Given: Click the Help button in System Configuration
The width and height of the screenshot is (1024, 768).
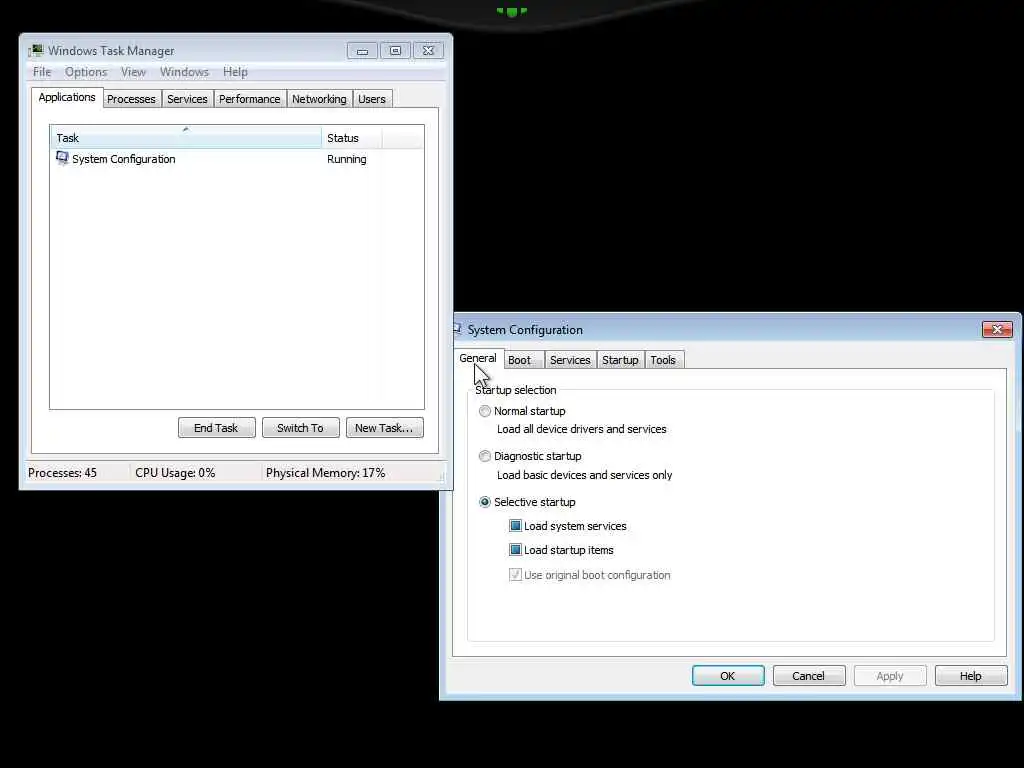Looking at the screenshot, I should click(x=970, y=676).
